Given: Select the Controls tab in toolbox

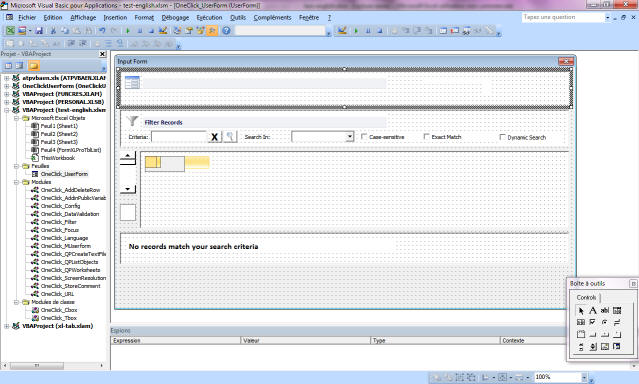Looking at the screenshot, I should pos(586,297).
